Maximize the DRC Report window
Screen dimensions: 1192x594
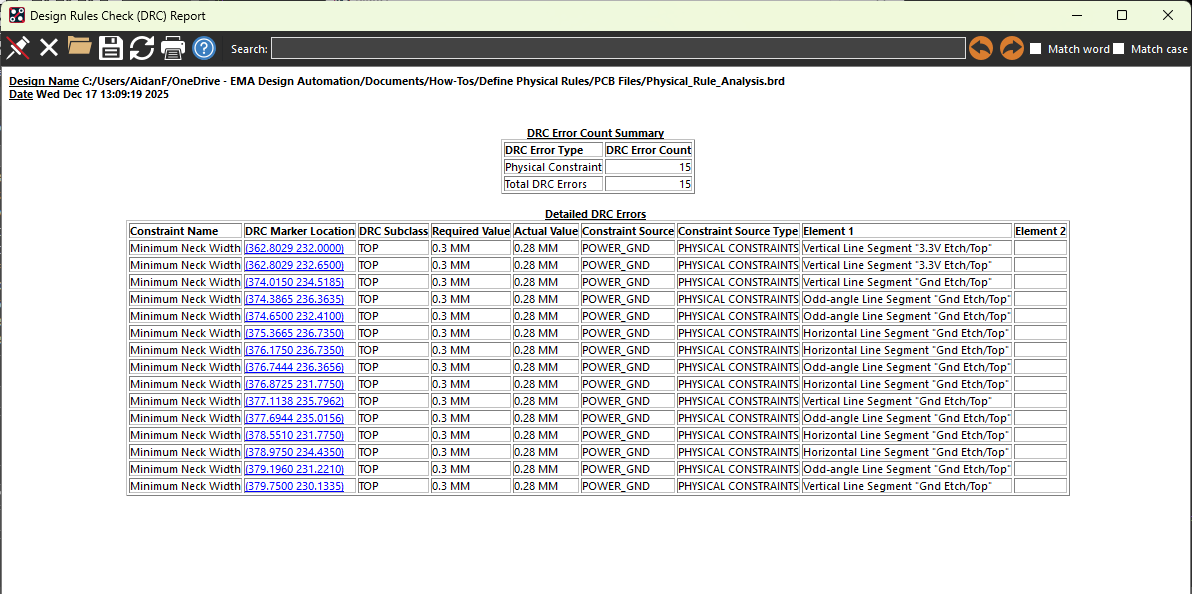coord(1122,15)
